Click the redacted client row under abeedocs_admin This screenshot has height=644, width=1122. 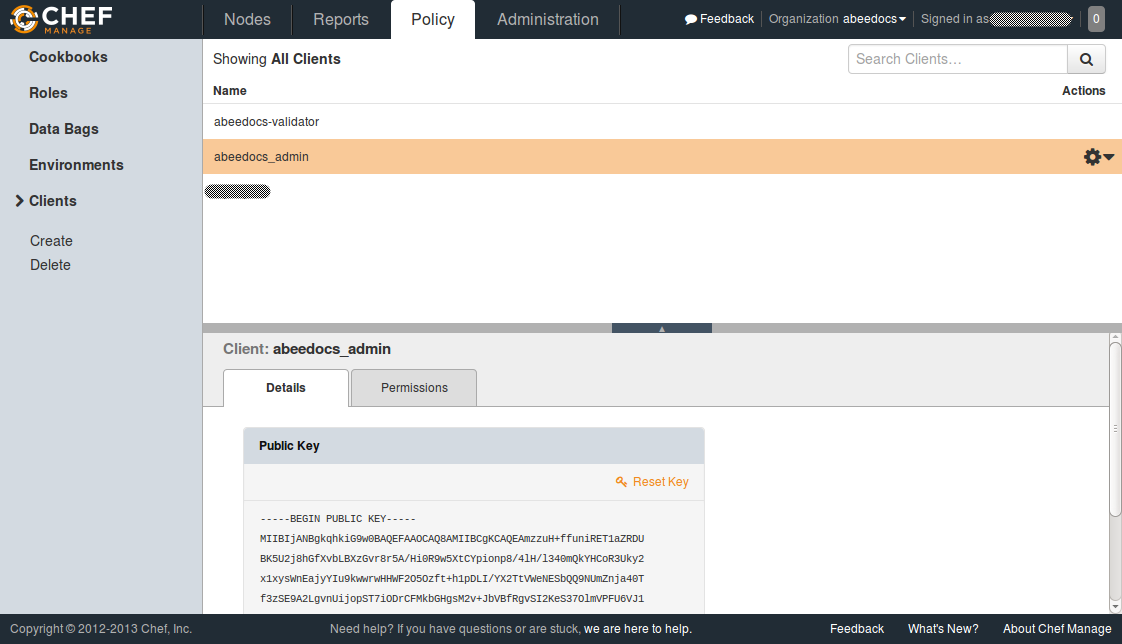pos(238,192)
